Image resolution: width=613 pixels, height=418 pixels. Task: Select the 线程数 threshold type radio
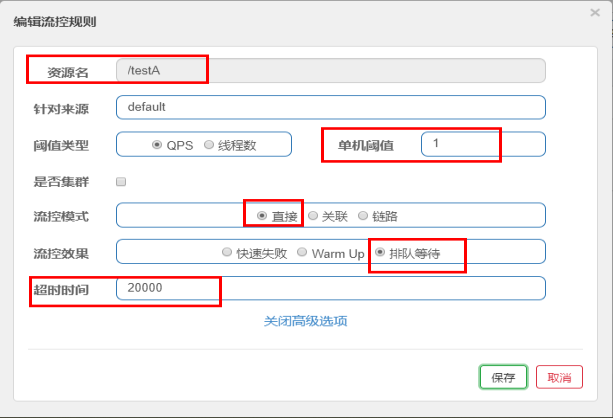tap(209, 145)
